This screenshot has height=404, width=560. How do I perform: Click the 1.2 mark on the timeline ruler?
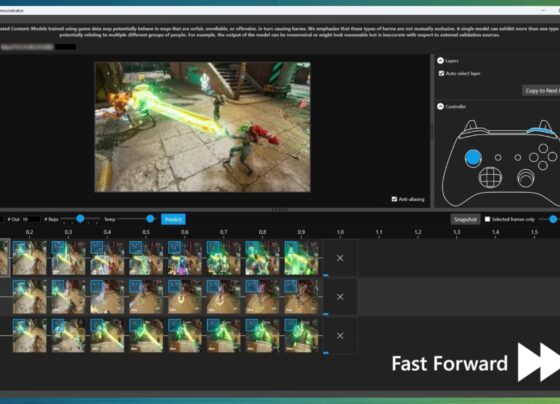[418, 232]
